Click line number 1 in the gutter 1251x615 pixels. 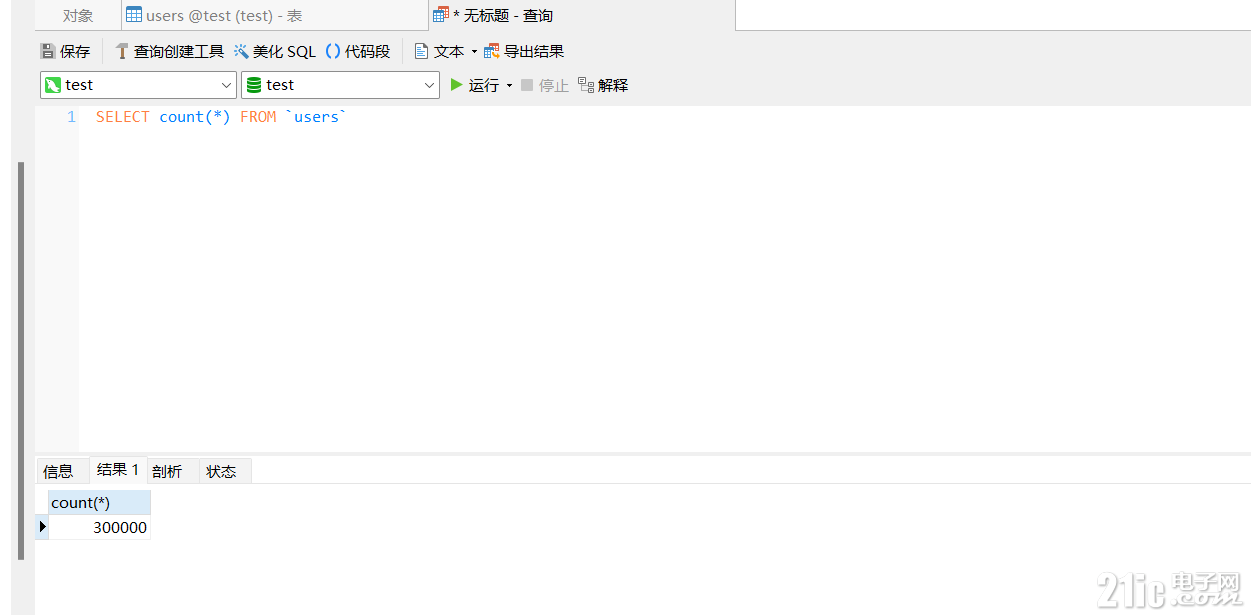pos(71,117)
